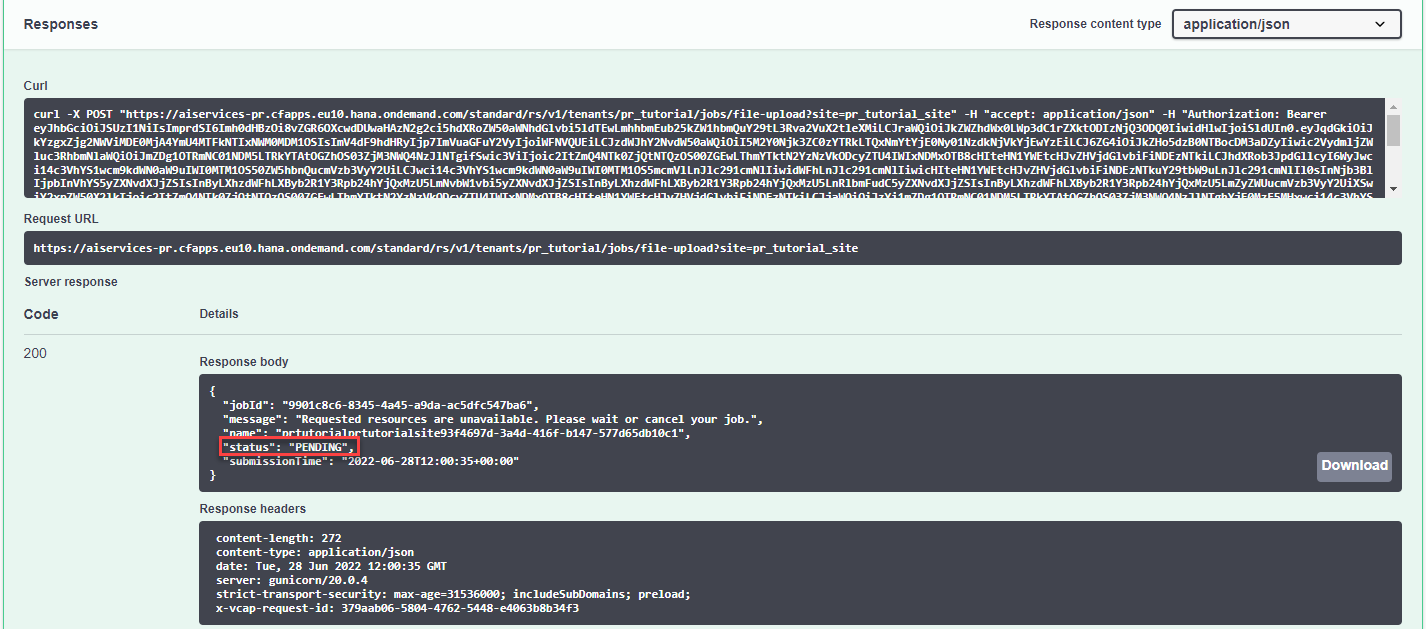
Task: Click the Request URL value text
Action: coord(445,248)
